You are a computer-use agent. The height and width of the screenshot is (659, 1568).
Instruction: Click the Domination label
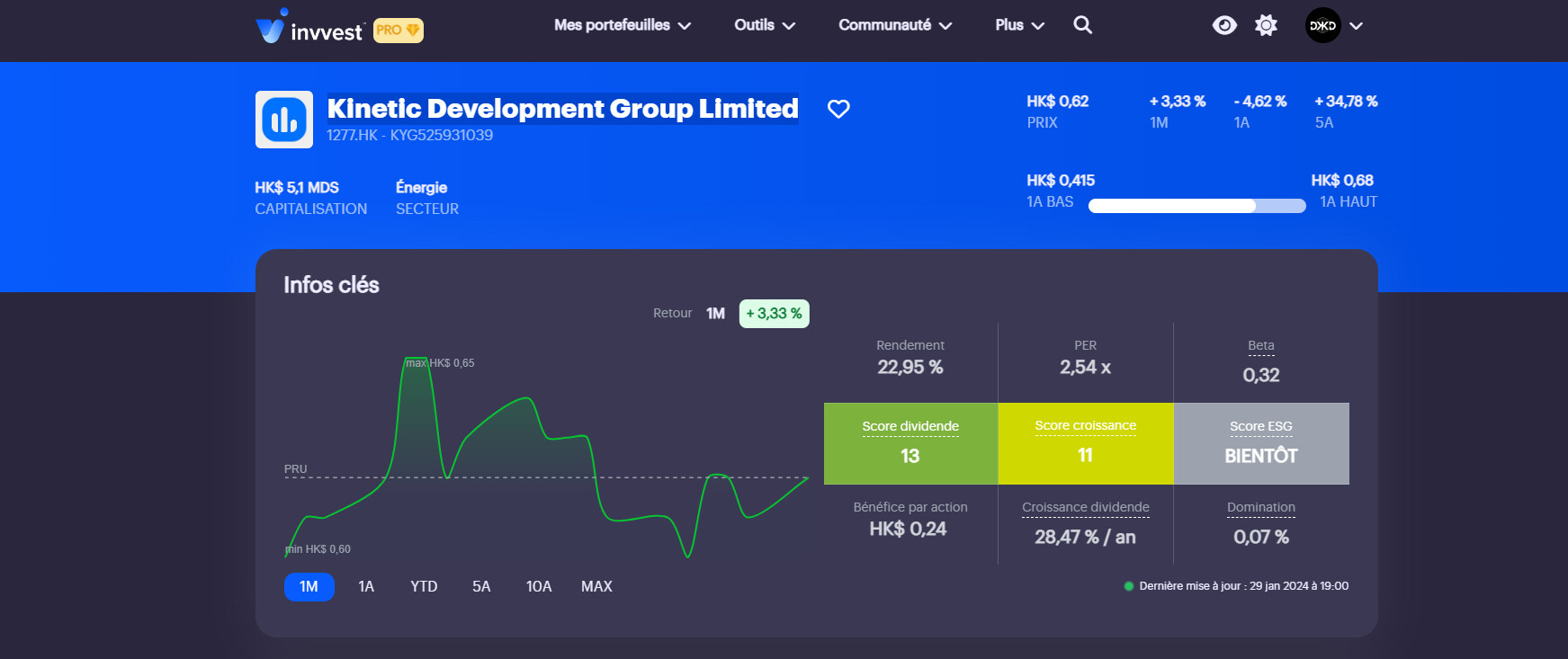click(x=1261, y=507)
